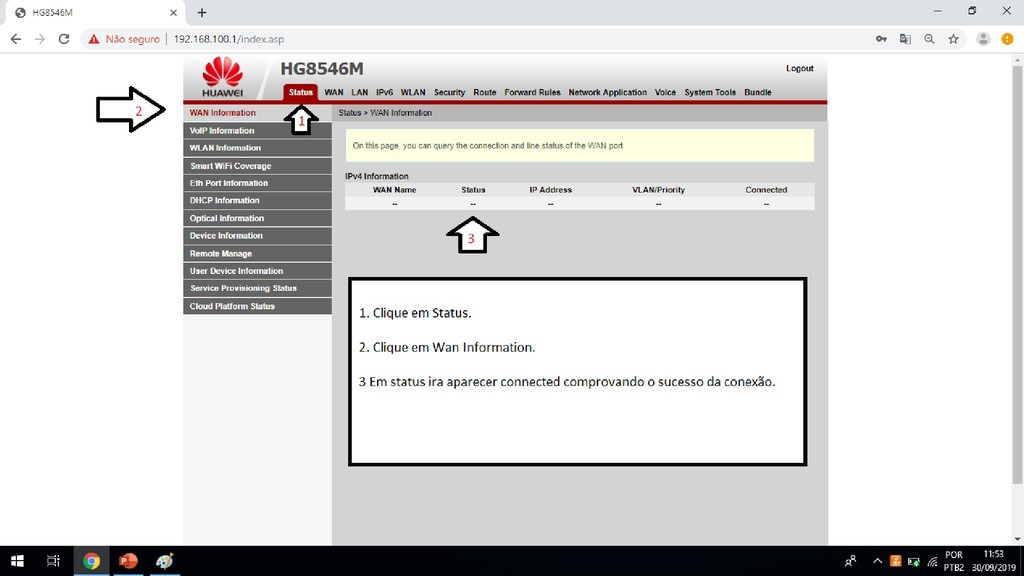
Task: Click the orange tray application icon
Action: click(x=895, y=561)
